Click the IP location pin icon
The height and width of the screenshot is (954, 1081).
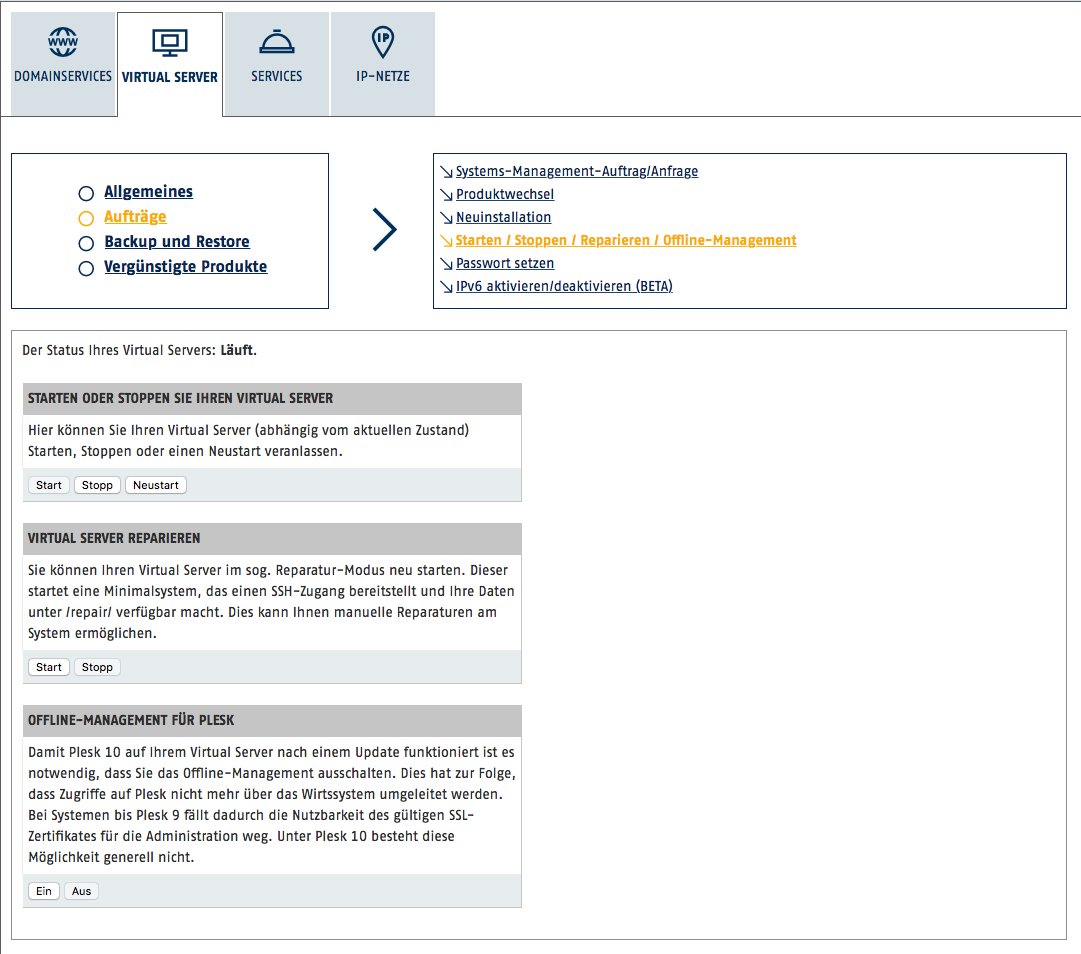[383, 42]
